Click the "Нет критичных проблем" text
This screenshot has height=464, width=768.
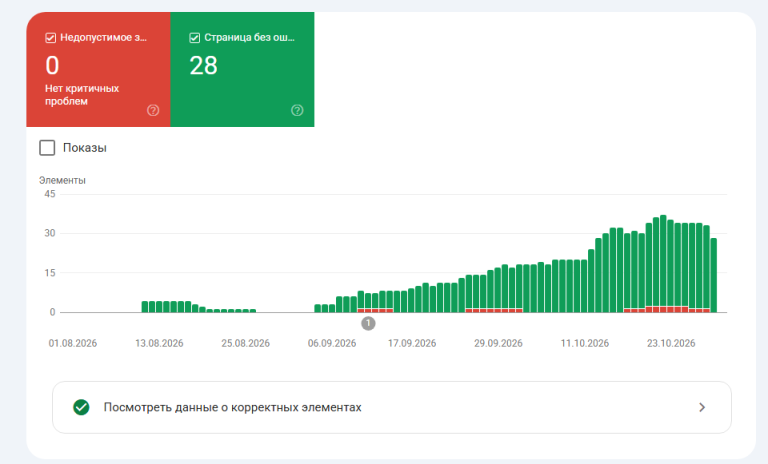tap(82, 95)
